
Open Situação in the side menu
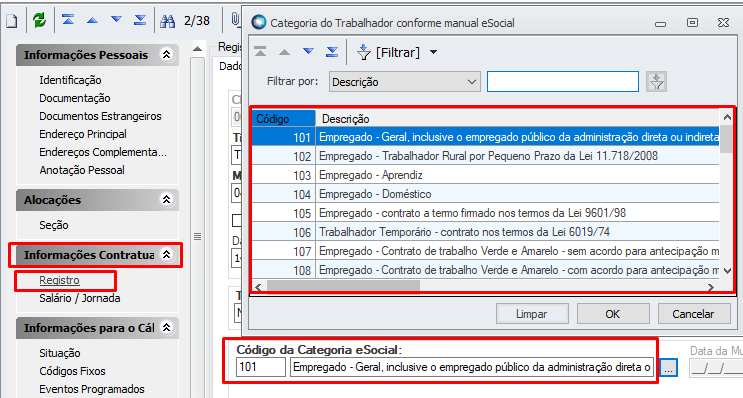click(60, 353)
